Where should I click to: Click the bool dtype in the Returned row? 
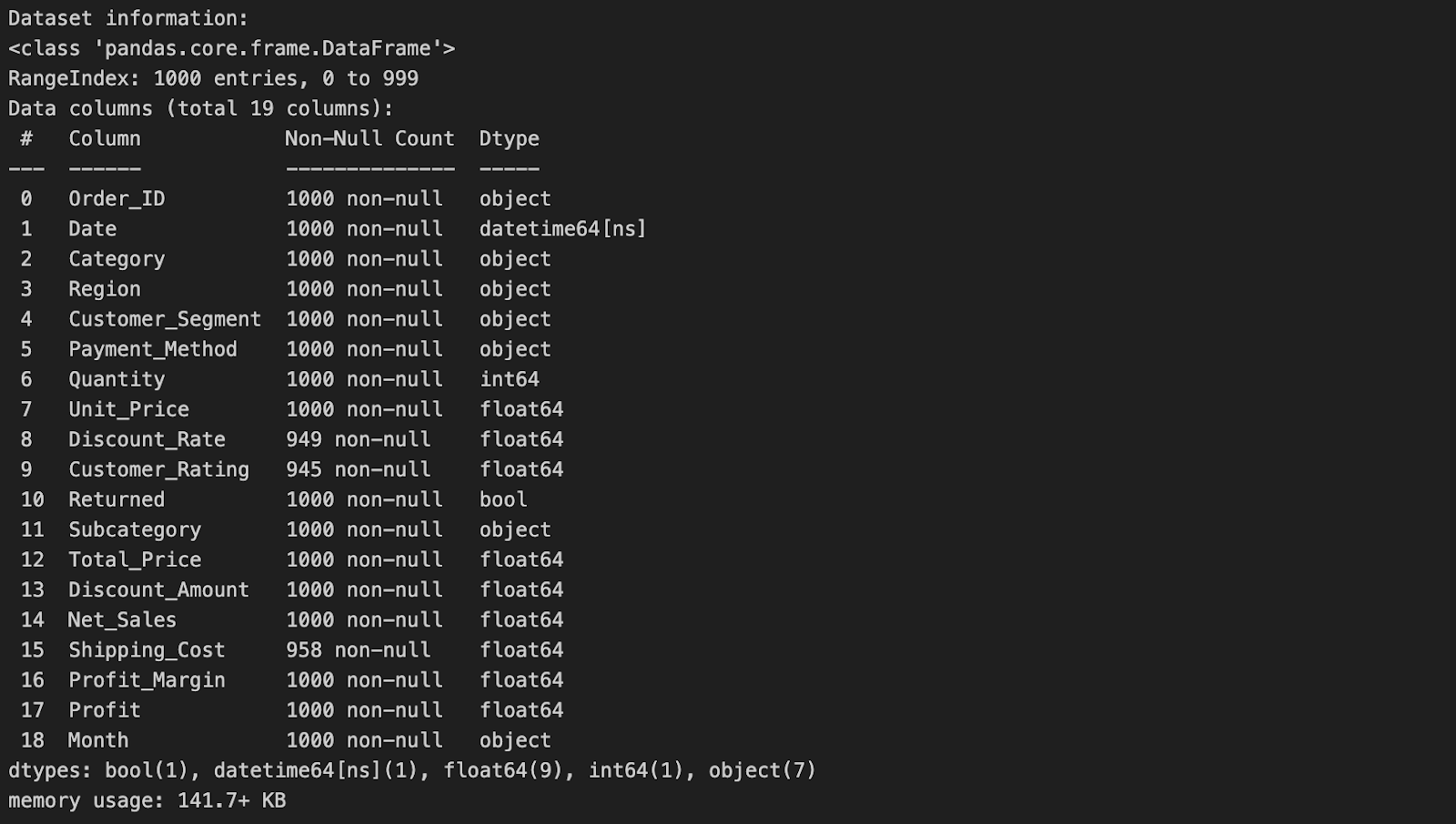[503, 498]
